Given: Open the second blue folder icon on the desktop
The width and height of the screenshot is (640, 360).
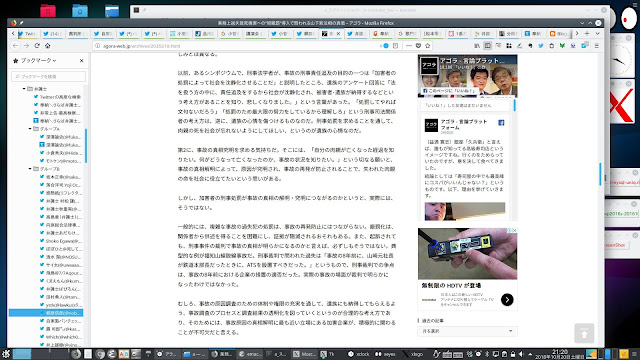Looking at the screenshot, I should pos(111,11).
